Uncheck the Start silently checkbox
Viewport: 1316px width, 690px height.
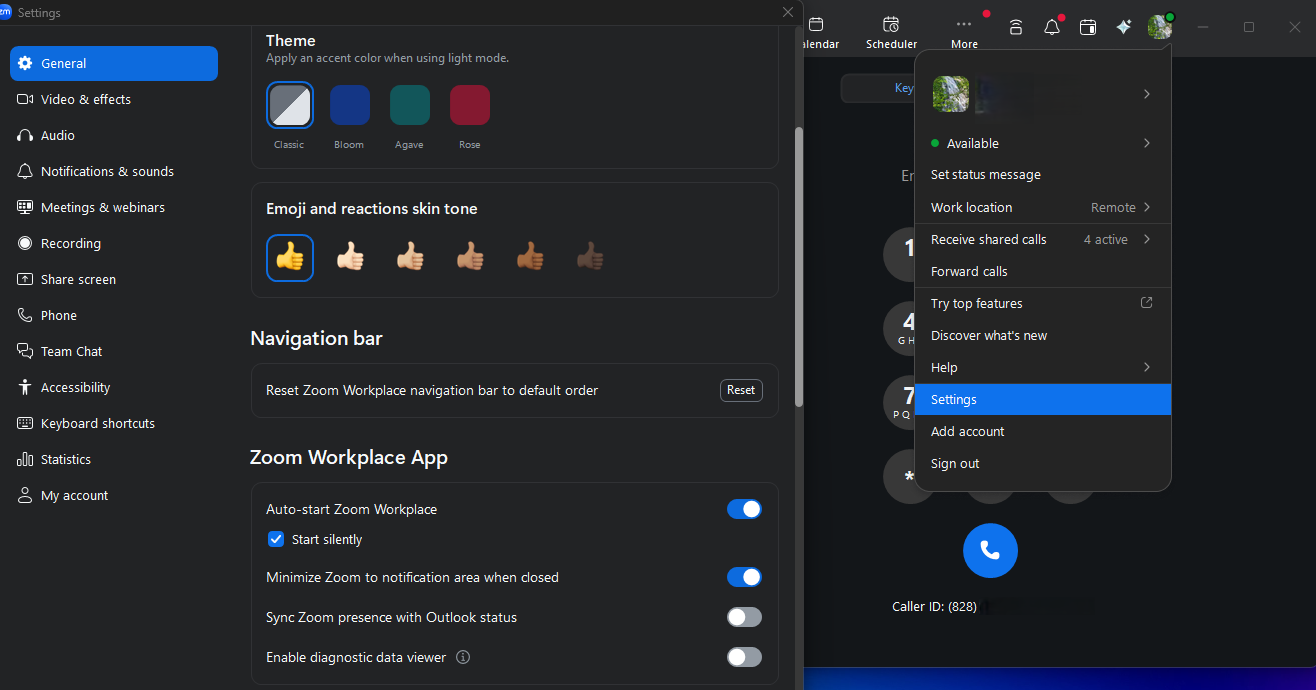point(277,539)
